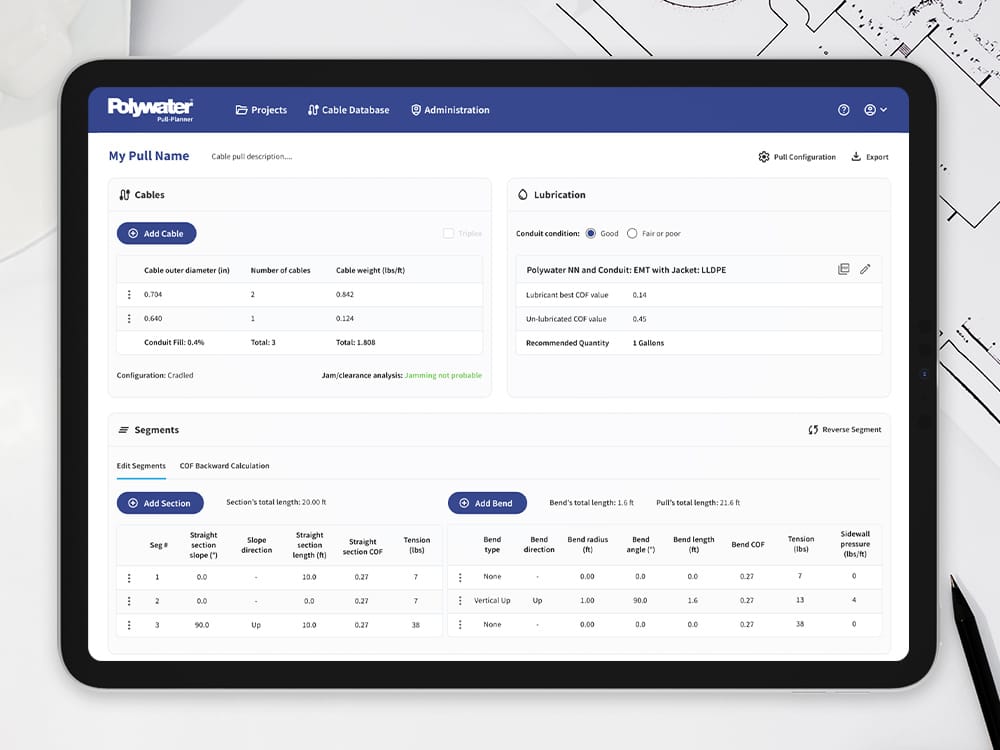Click the Cables panel icon

(x=124, y=195)
